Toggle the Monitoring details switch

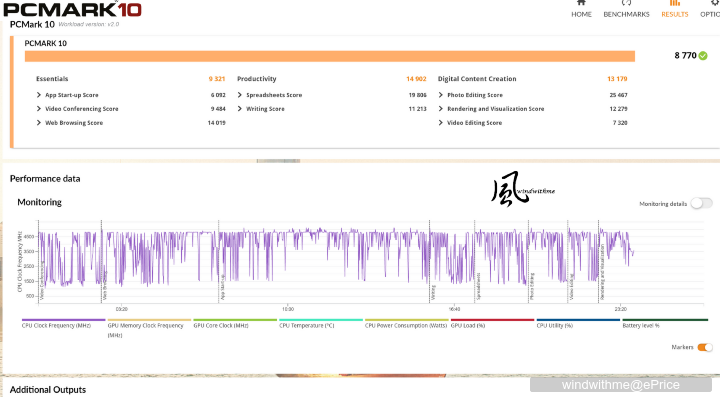click(x=701, y=203)
